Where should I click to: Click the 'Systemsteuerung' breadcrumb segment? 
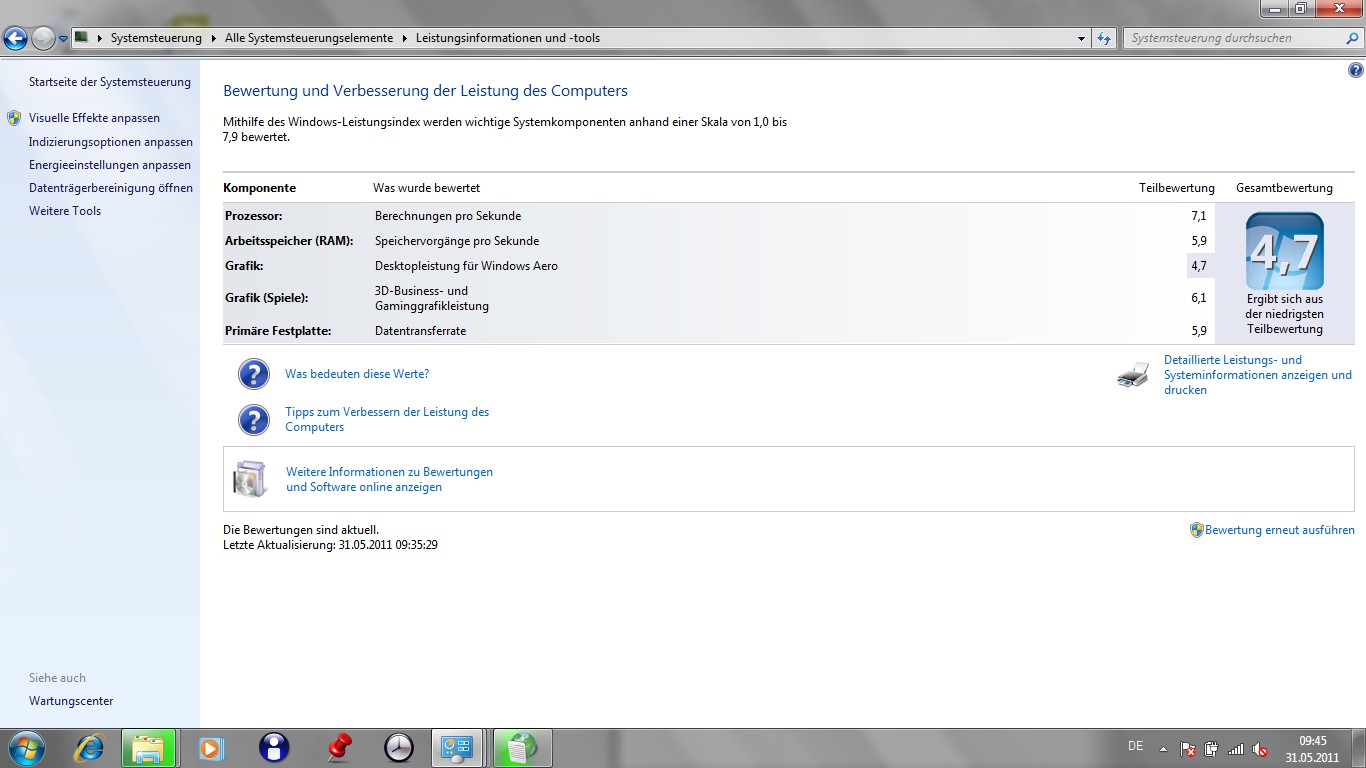pyautogui.click(x=156, y=38)
